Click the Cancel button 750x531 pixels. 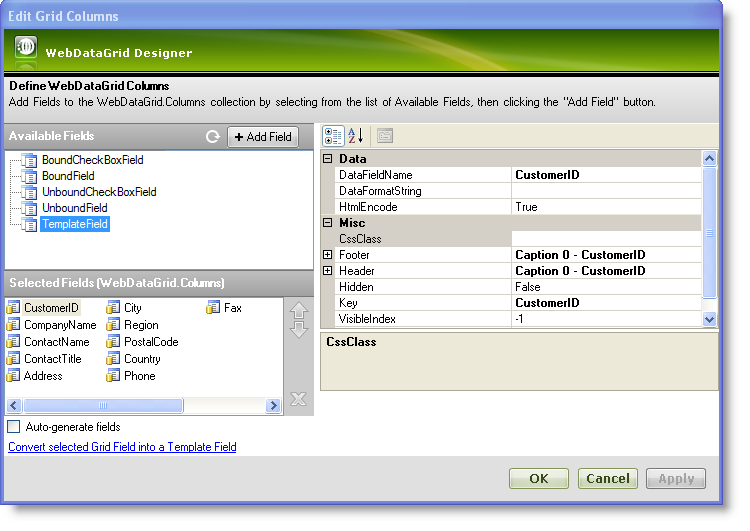607,478
